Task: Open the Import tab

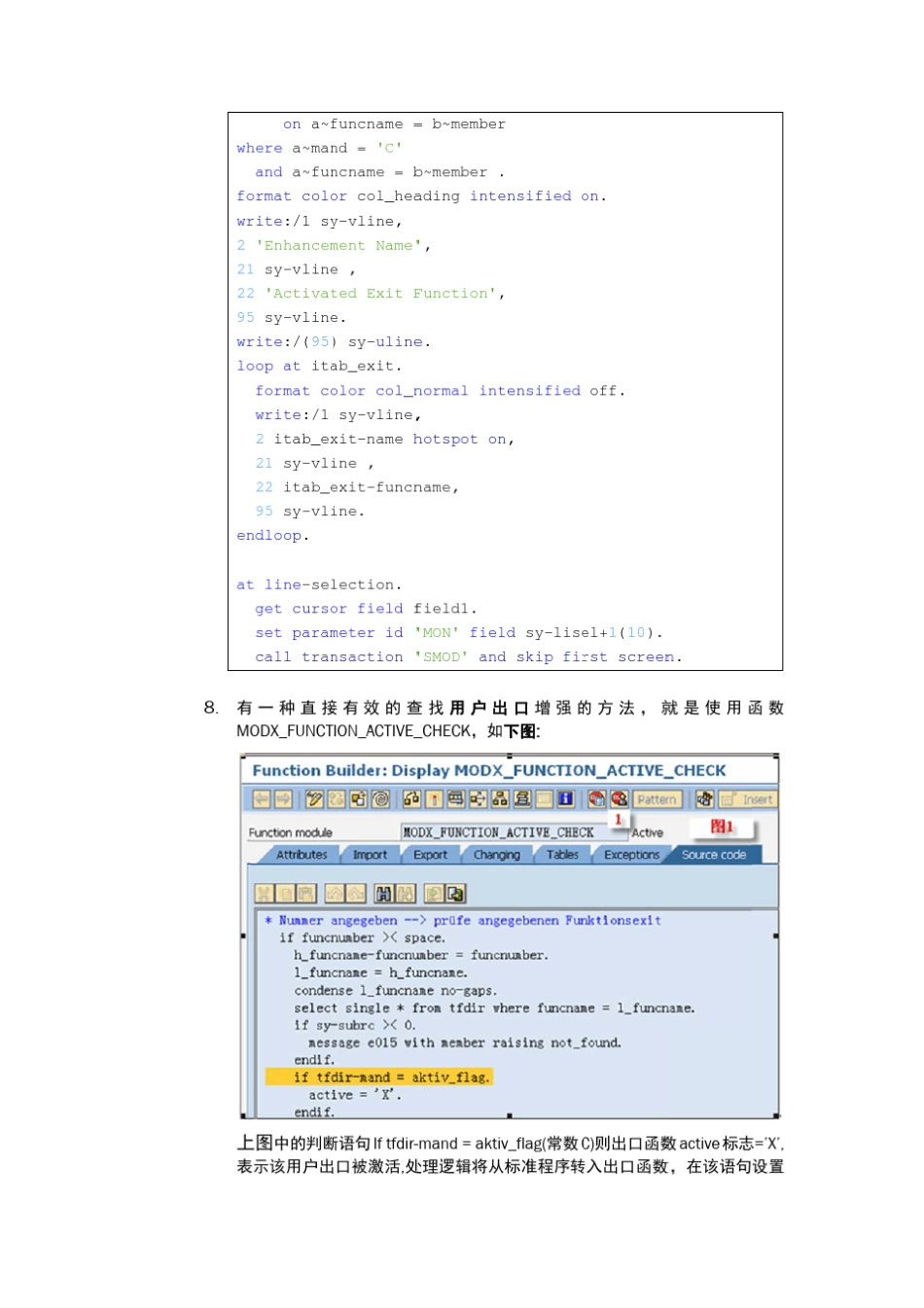Action: click(x=370, y=855)
